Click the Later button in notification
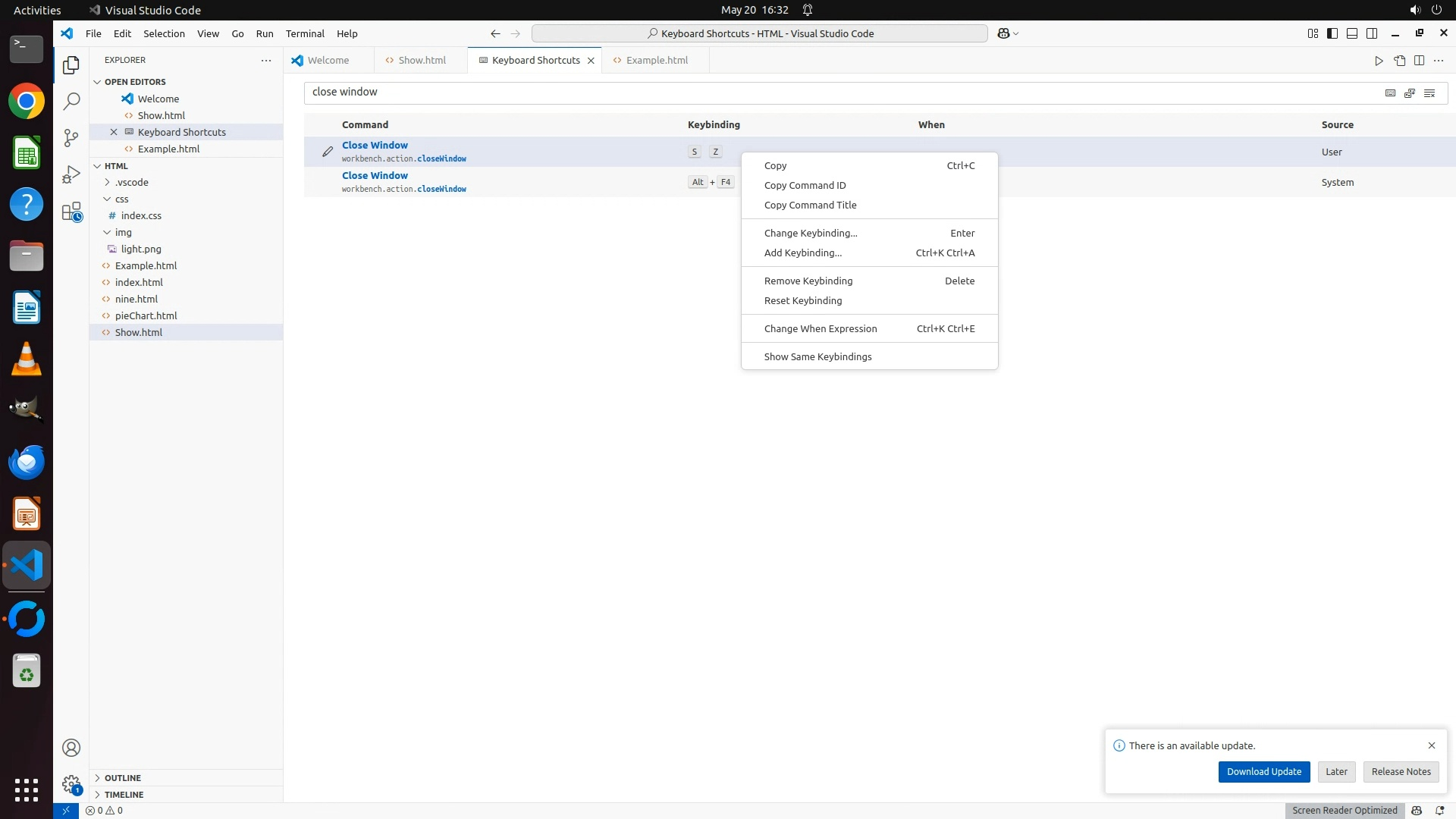This screenshot has height=819, width=1456. pos(1336,771)
